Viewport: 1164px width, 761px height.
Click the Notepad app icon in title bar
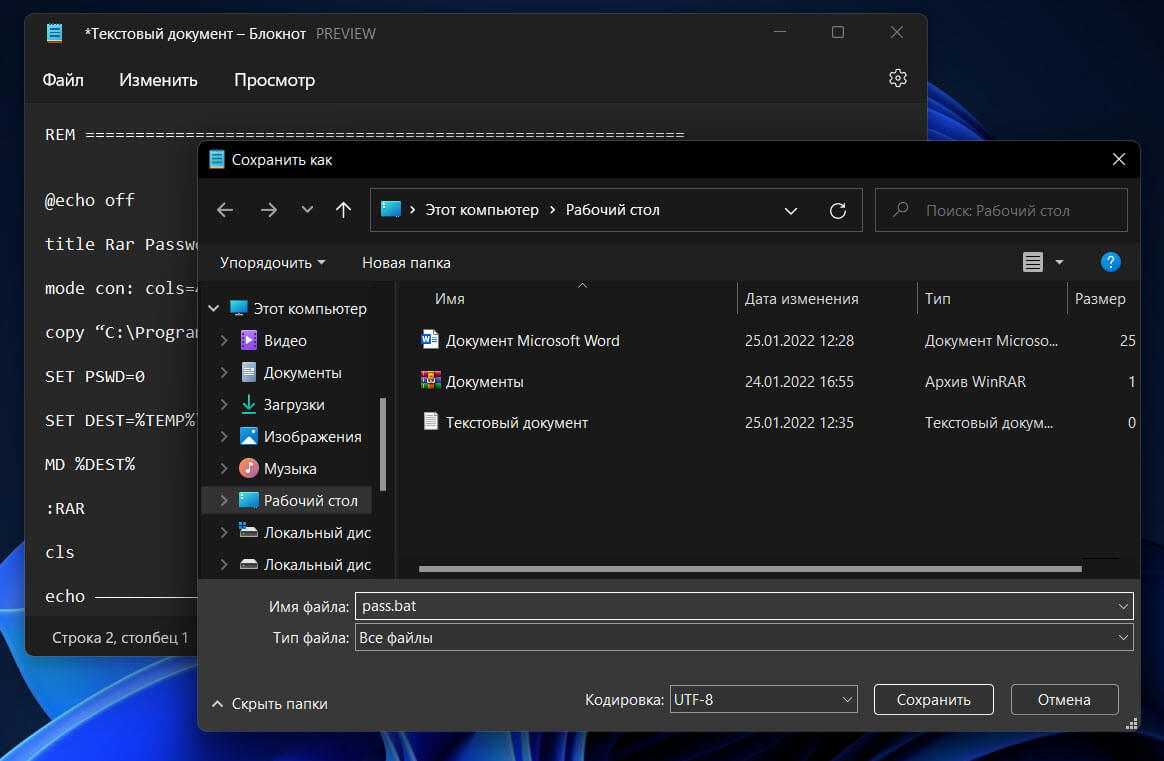54,33
